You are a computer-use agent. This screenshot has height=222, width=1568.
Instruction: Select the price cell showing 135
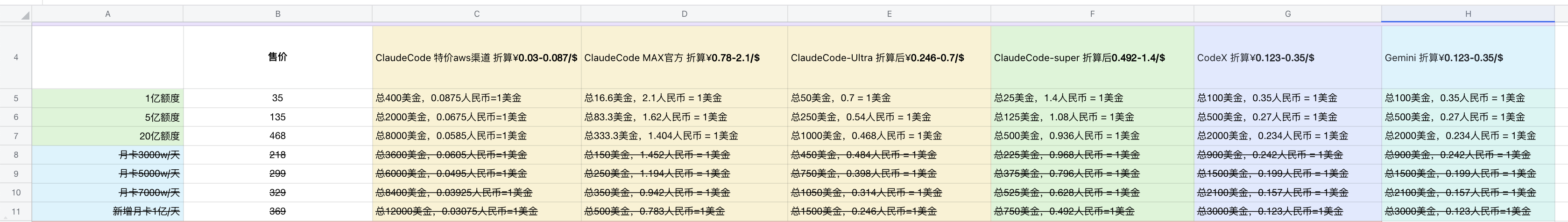(x=277, y=117)
